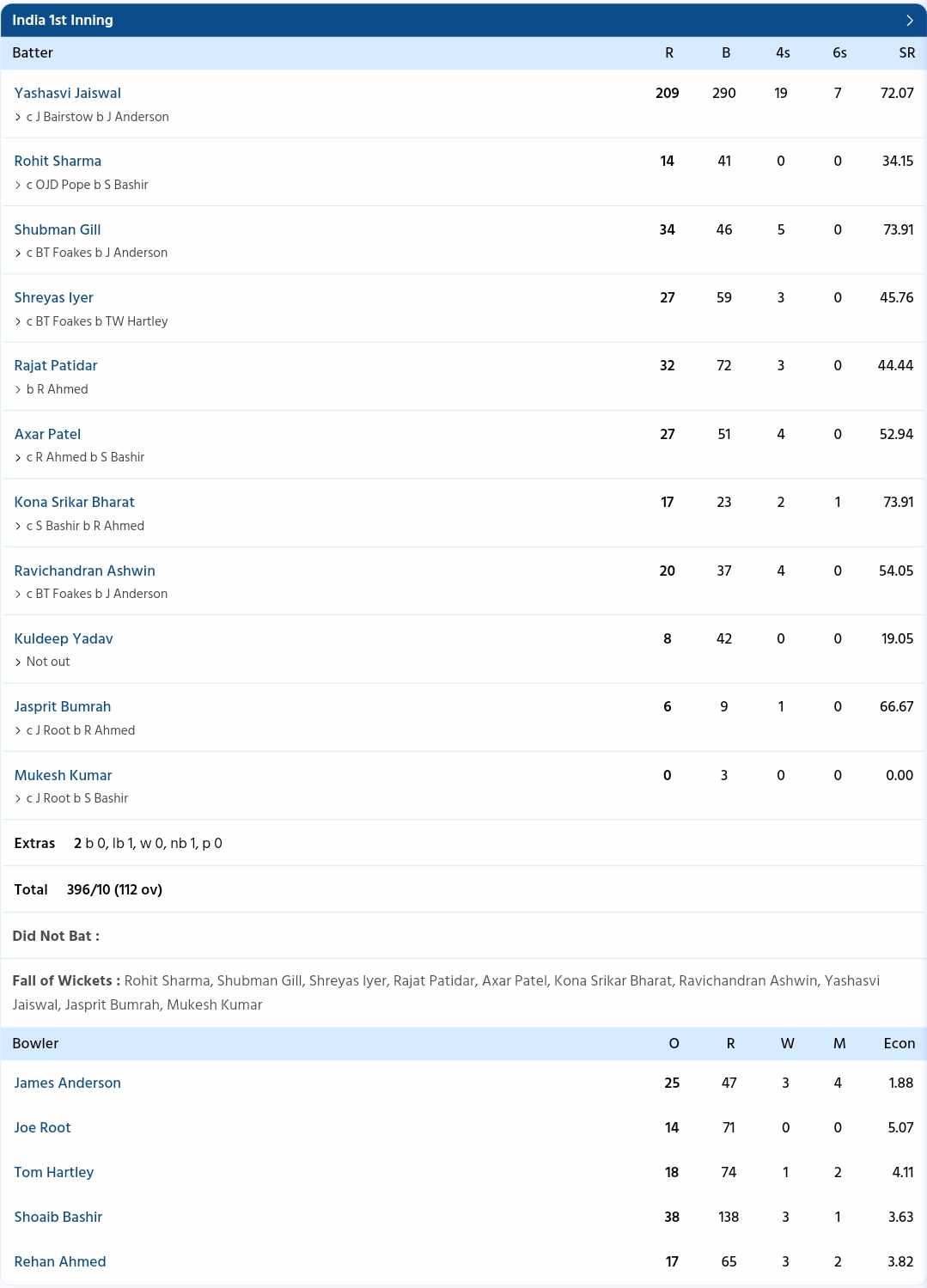The height and width of the screenshot is (1288, 927).
Task: Click the chevron next to Shubman Gill's dismissal
Action: click(18, 253)
